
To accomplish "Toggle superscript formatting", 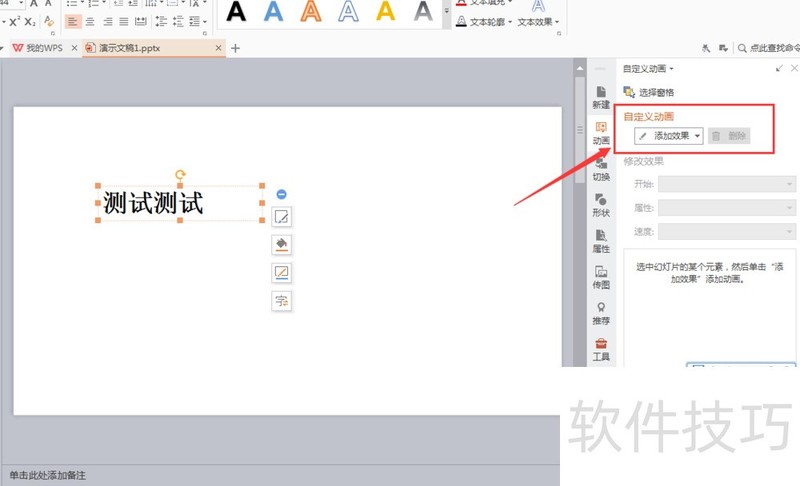I will click(15, 21).
